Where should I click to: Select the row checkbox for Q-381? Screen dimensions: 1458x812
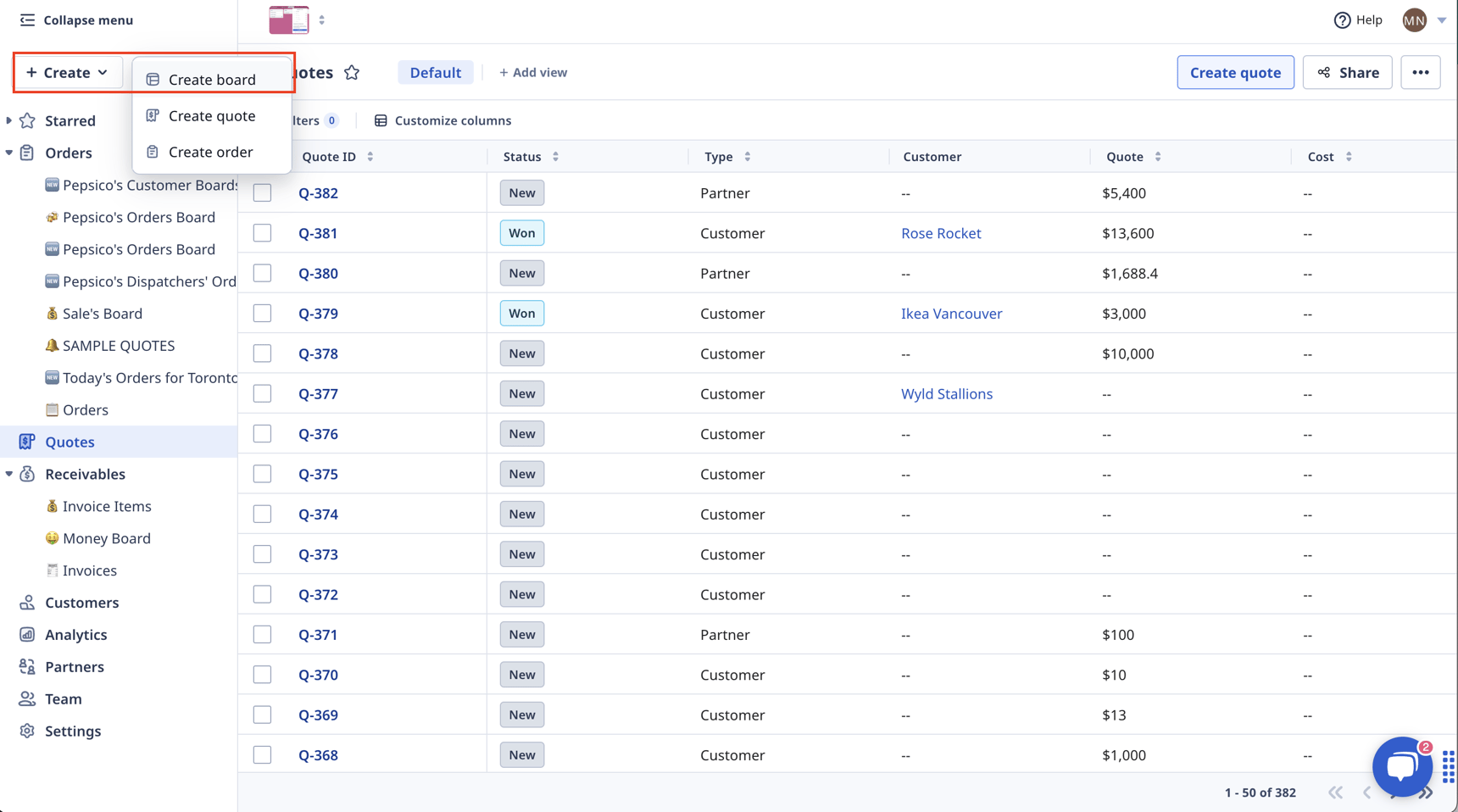coord(262,232)
